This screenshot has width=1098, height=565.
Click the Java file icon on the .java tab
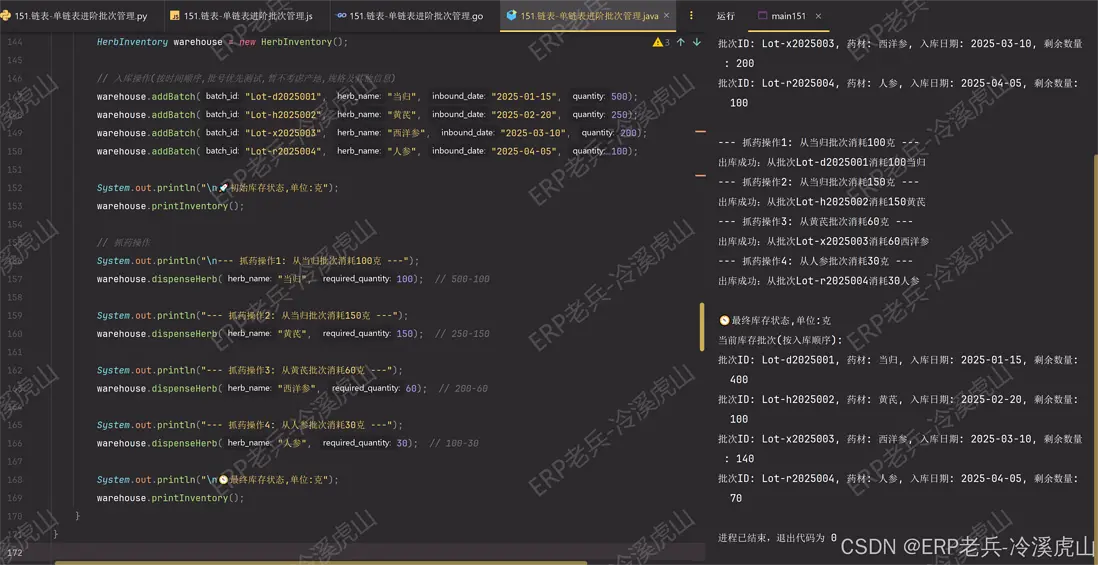coord(512,15)
